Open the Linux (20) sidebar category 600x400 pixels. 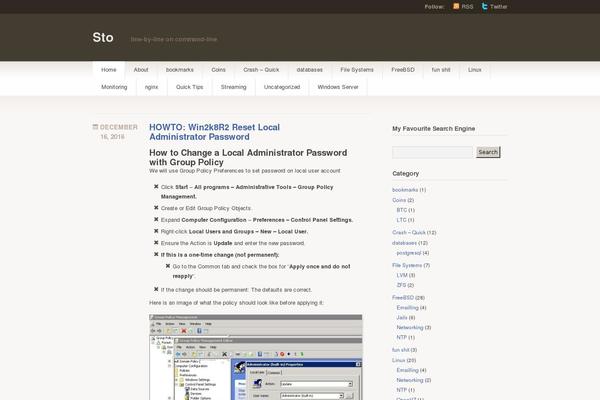click(398, 360)
